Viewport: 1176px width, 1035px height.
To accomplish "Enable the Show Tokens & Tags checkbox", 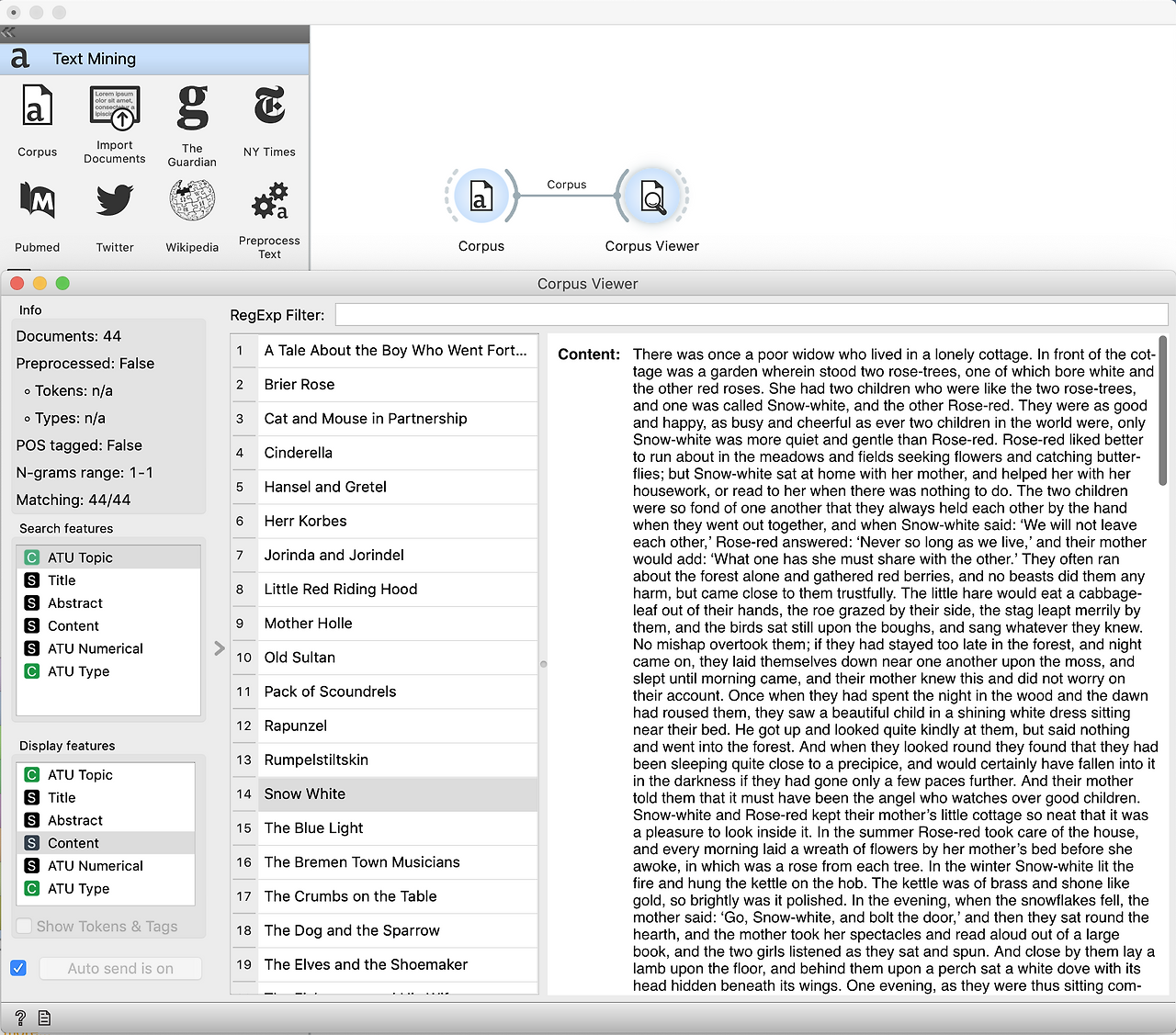I will pos(25,926).
